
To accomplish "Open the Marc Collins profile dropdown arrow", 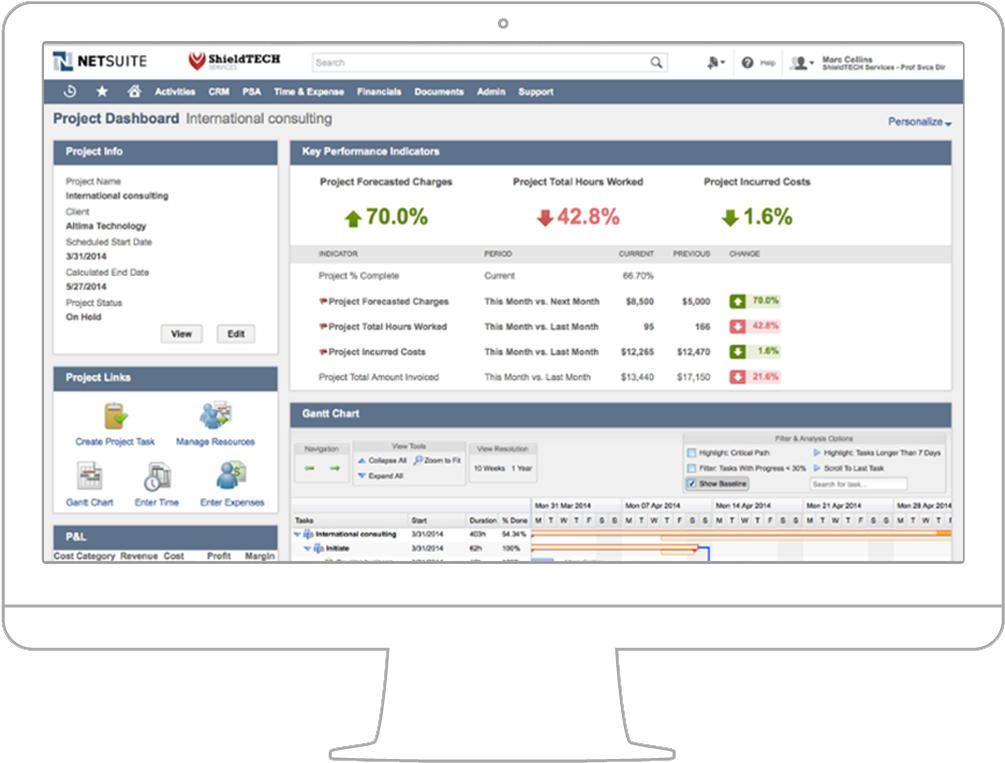I will point(812,61).
